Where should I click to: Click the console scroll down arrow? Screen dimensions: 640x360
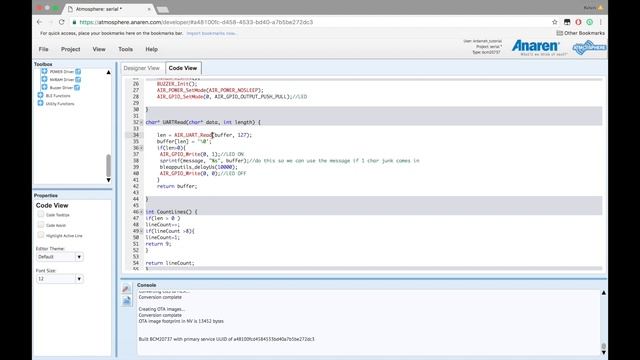603,352
